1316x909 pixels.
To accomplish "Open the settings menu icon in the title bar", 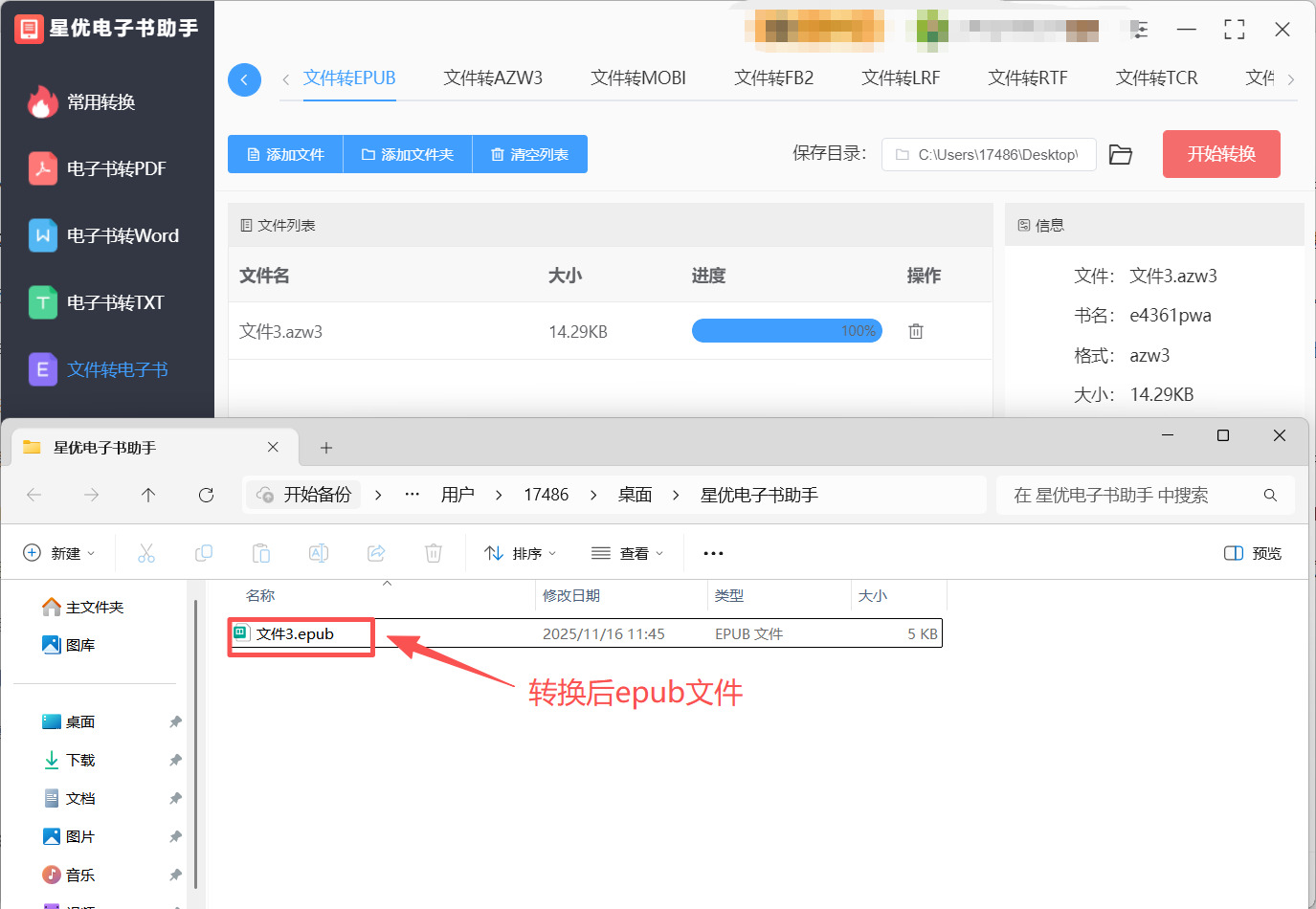I will click(x=1139, y=30).
